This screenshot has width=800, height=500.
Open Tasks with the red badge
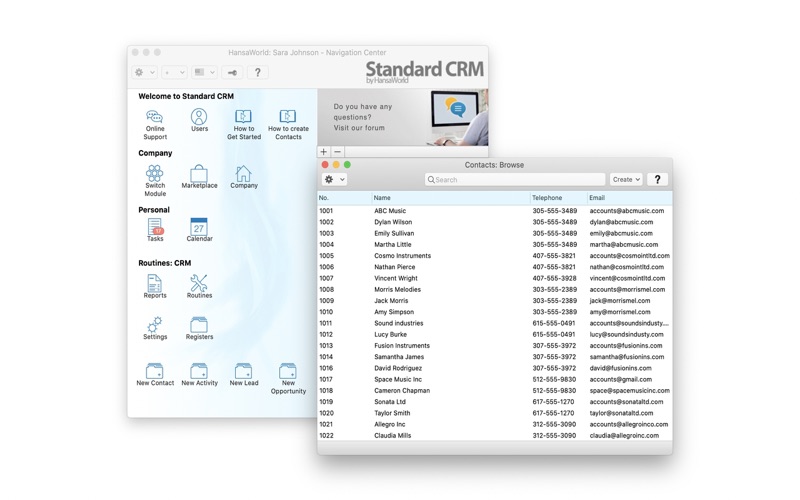pyautogui.click(x=155, y=230)
